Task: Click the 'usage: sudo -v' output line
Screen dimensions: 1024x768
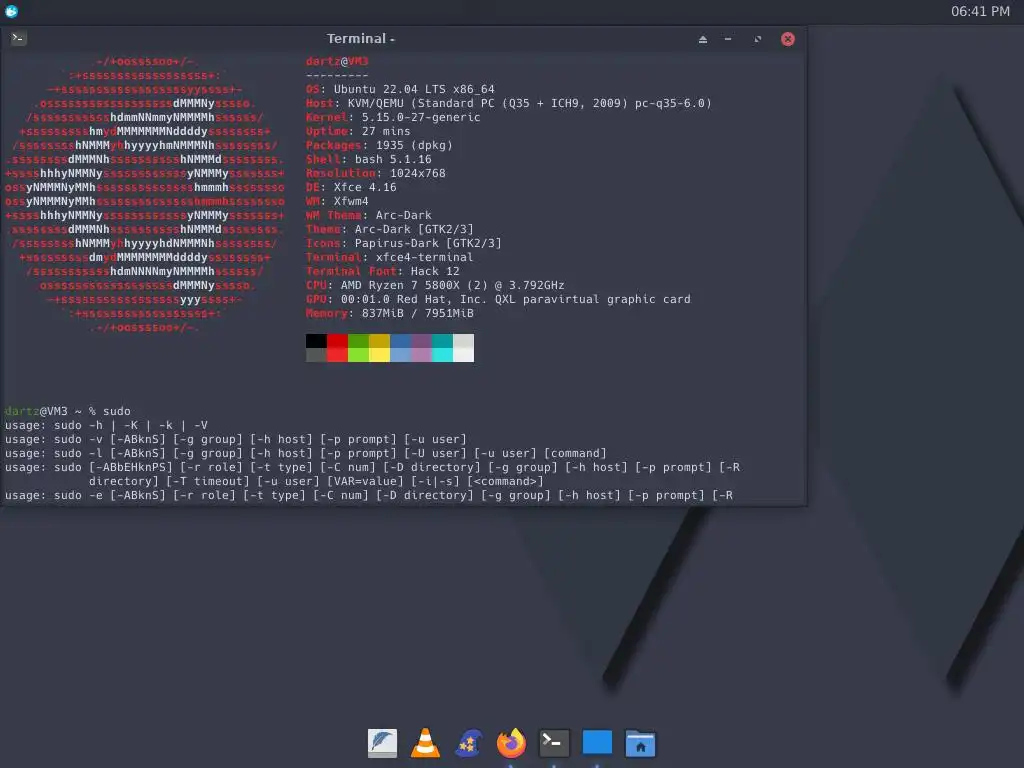Action: 236,440
